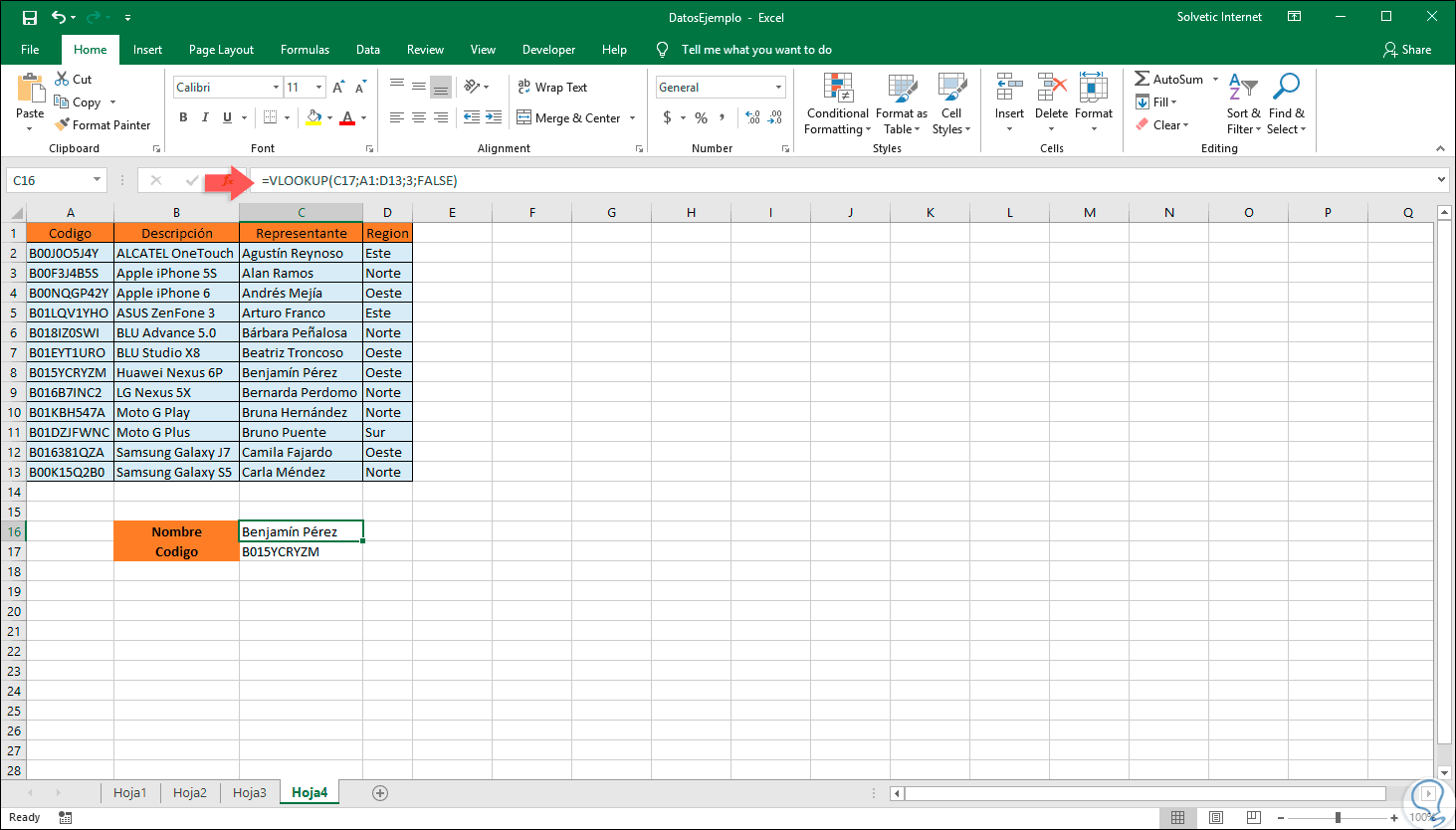Switch to the Data tab
The height and width of the screenshot is (830, 1456).
click(368, 50)
